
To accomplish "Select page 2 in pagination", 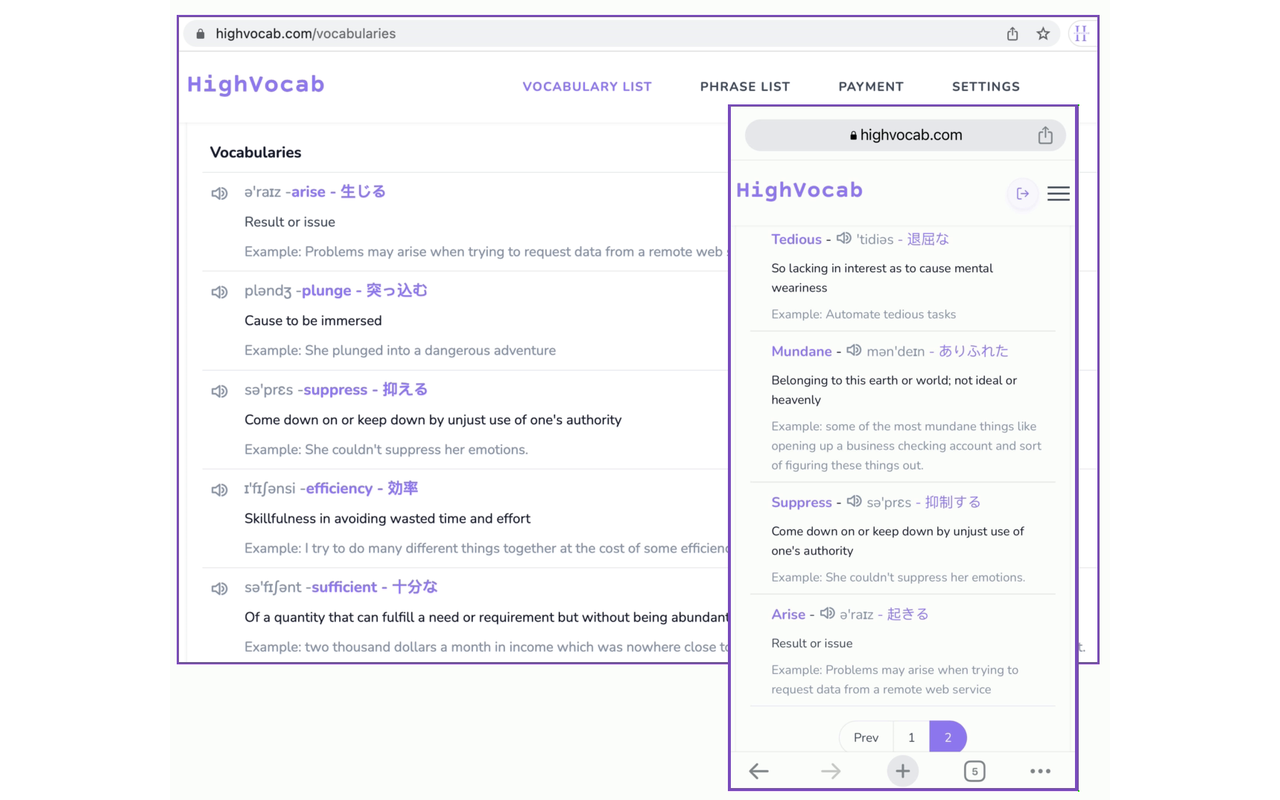I will pos(948,738).
